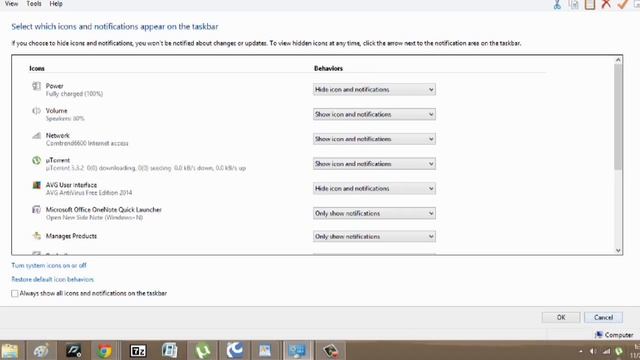640x360 pixels.
Task: Click the list scrollbar up arrow
Action: coord(618,60)
